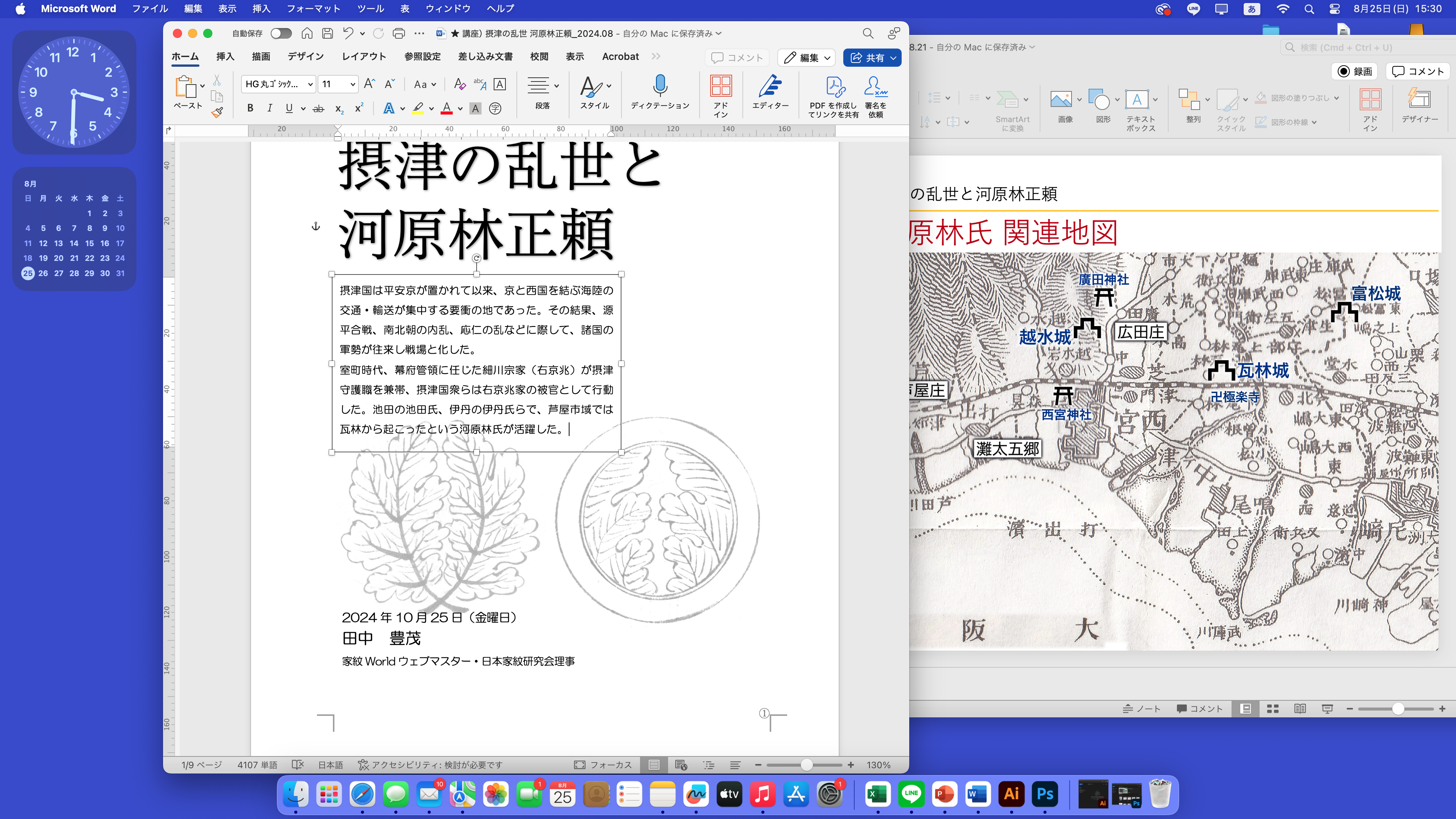Click the Clear Formatting icon
Viewport: 1456px width, 819px height.
pos(460,84)
